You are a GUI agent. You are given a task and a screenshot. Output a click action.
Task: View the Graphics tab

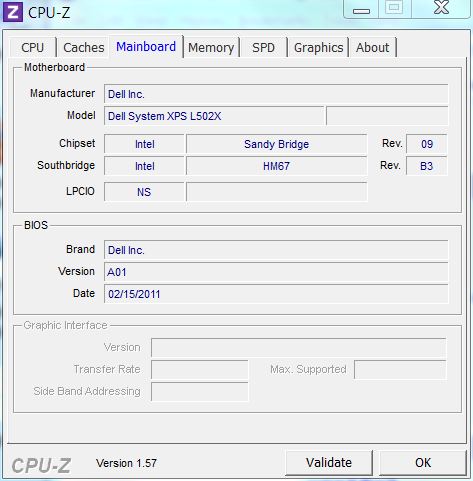pyautogui.click(x=318, y=47)
